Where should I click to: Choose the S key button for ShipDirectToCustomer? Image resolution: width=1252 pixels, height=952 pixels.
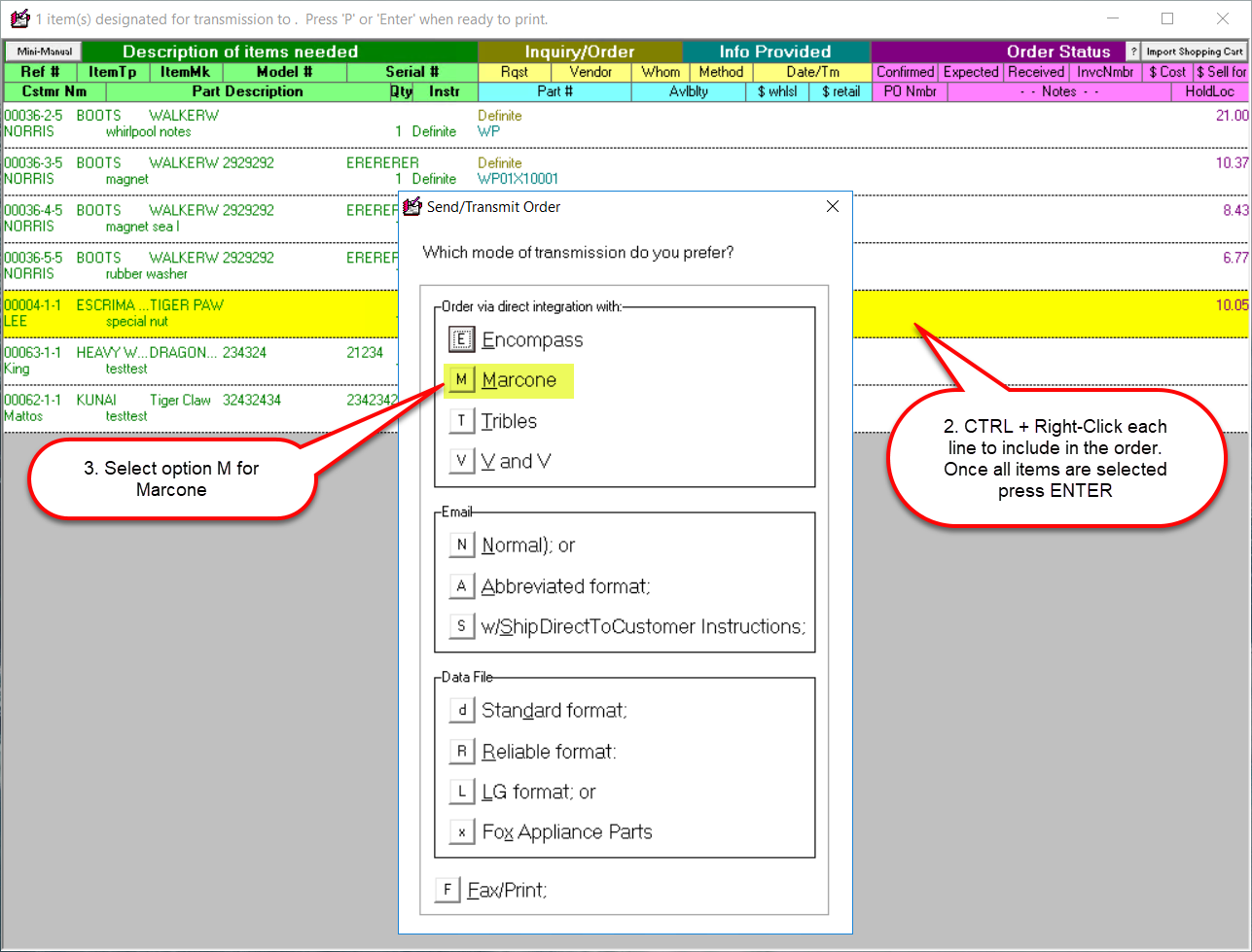tap(462, 626)
